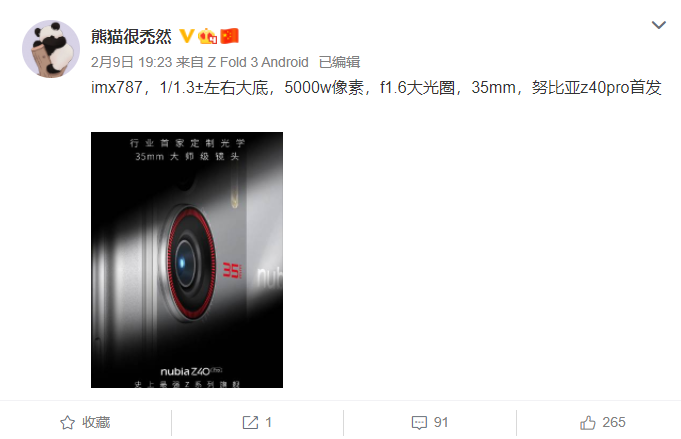Click the membership crown badge icon
681x439 pixels.
coord(208,36)
